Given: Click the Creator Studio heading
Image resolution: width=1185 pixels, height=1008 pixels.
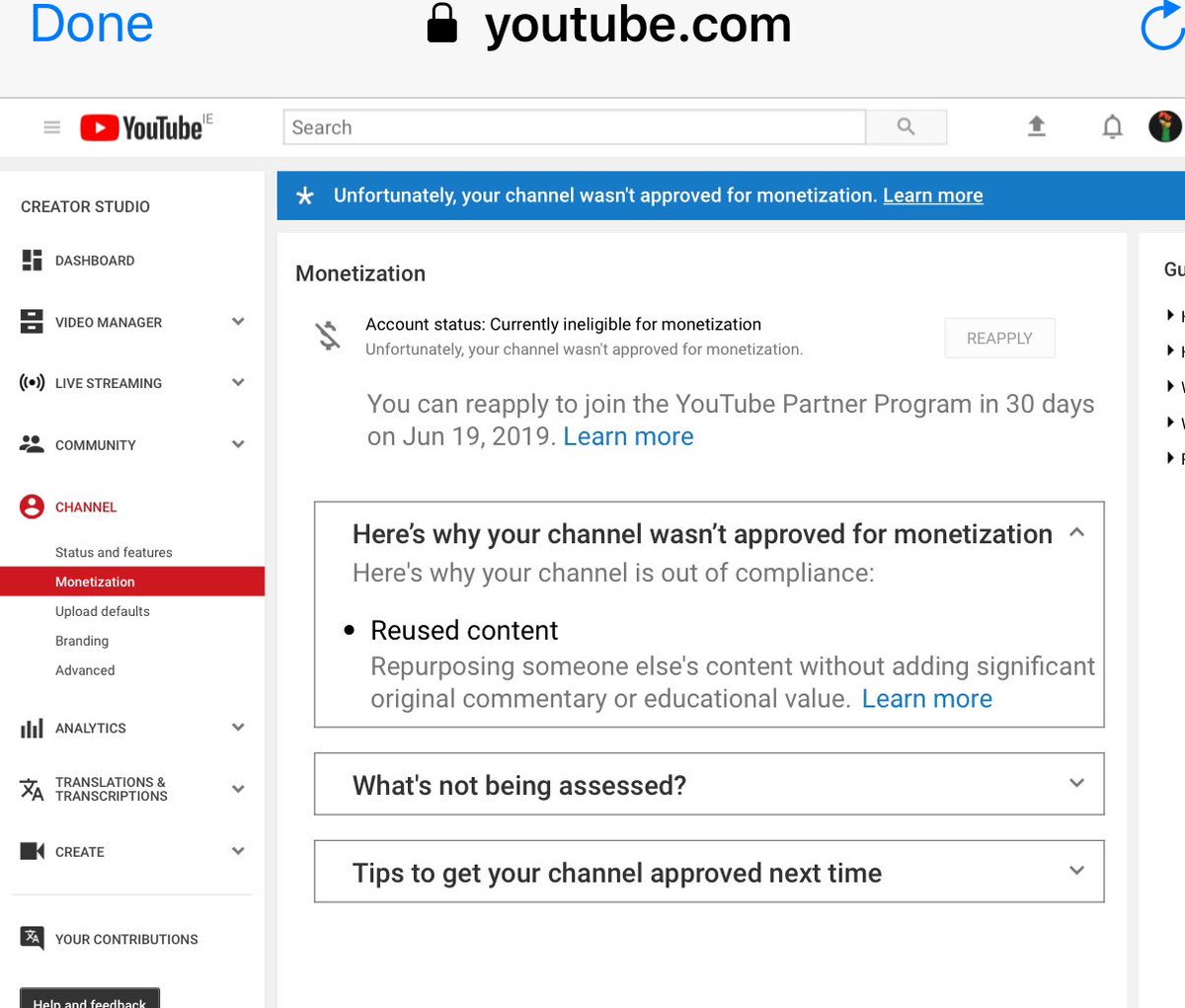Looking at the screenshot, I should click(x=85, y=206).
